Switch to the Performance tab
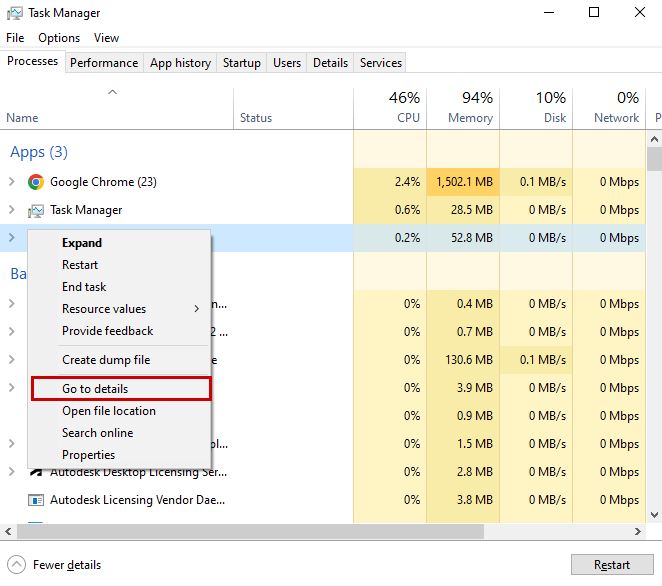Screen dimensions: 662x586 click(104, 63)
